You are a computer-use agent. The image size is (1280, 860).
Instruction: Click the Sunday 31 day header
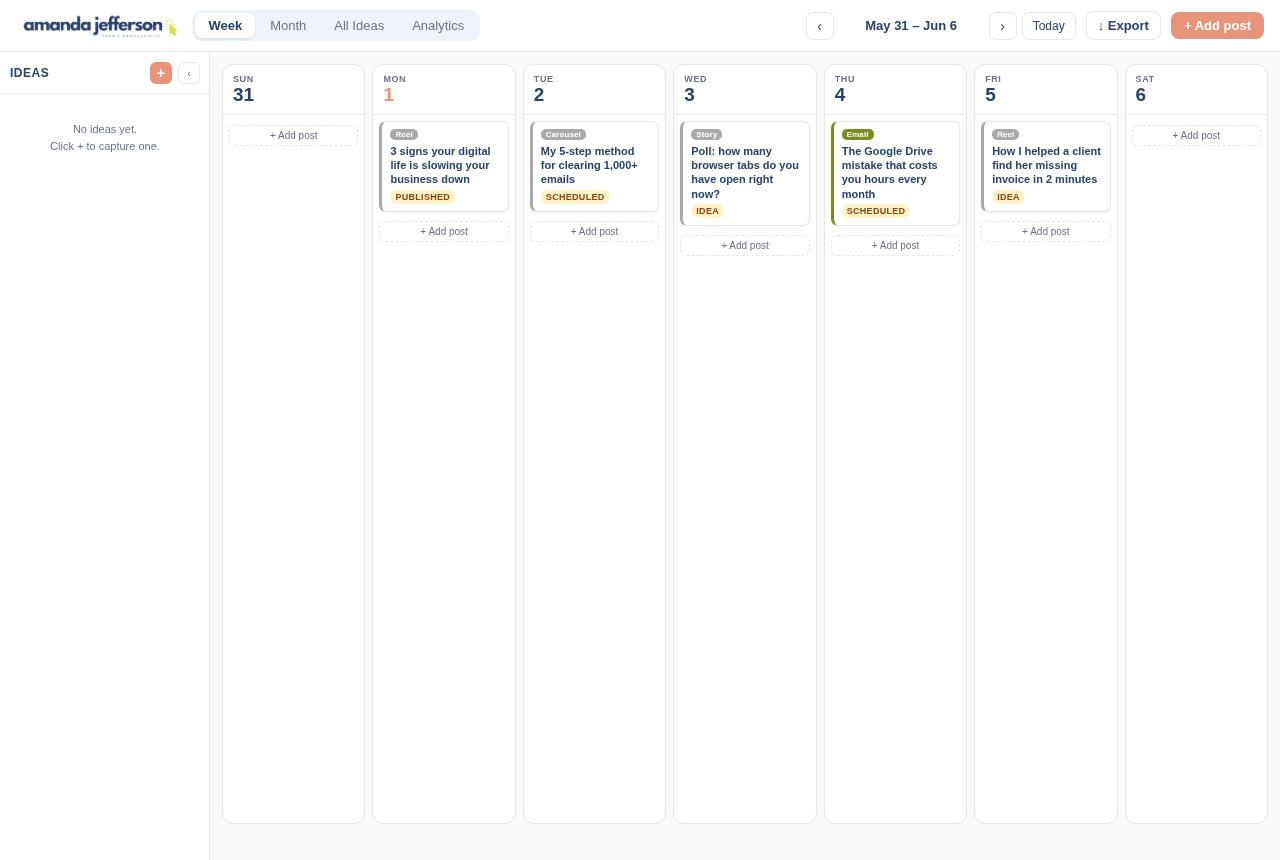[x=294, y=90]
